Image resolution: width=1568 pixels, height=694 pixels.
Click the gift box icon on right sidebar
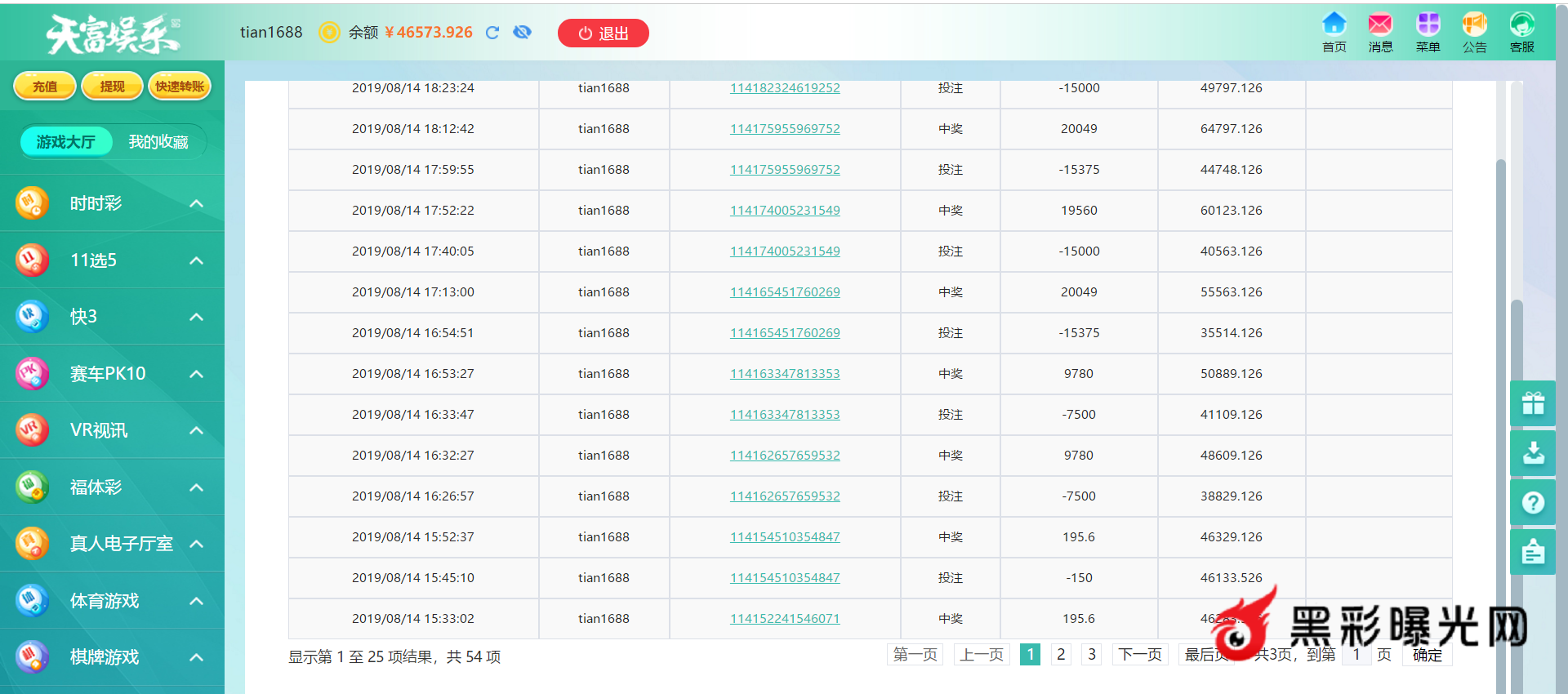coord(1533,403)
